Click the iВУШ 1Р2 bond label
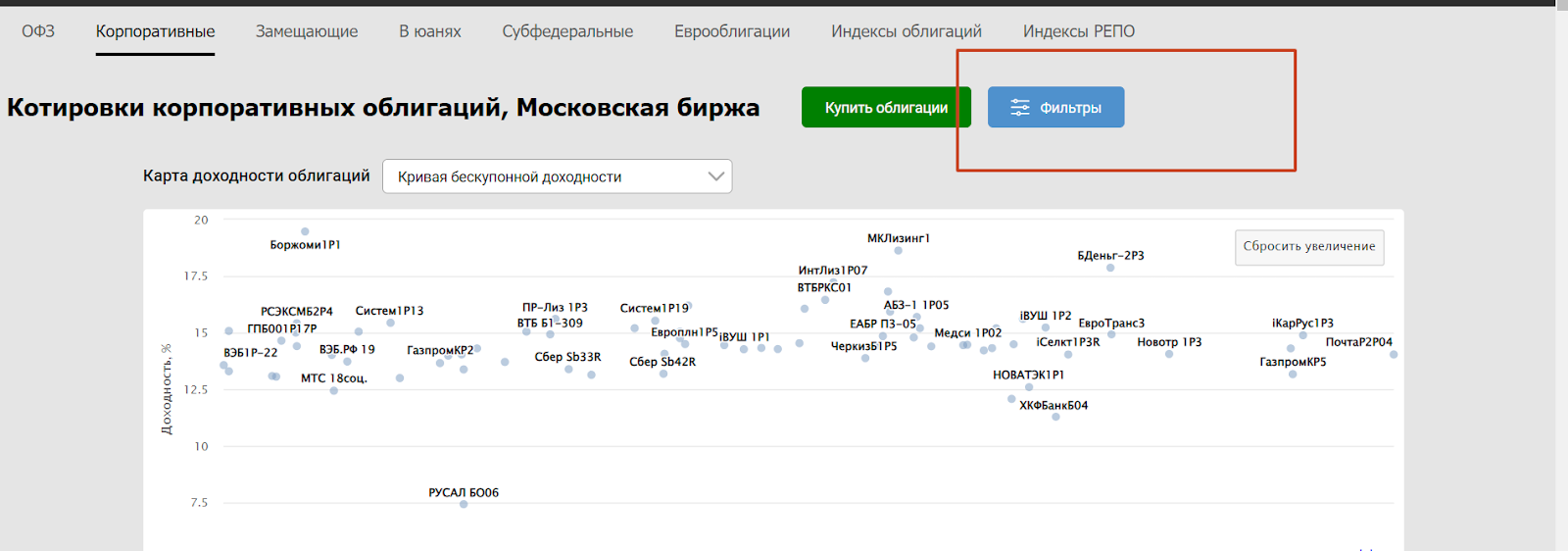The width and height of the screenshot is (1568, 551). pyautogui.click(x=1046, y=316)
